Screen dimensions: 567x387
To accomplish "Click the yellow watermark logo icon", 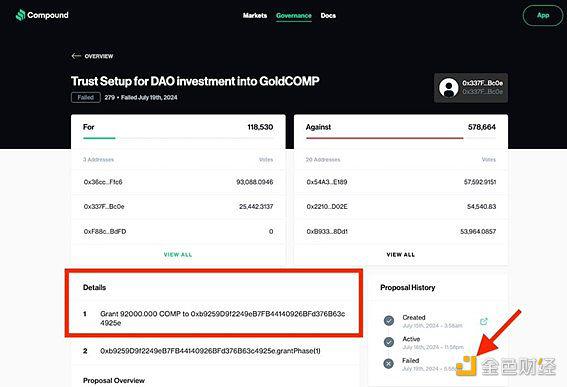I will tap(466, 366).
